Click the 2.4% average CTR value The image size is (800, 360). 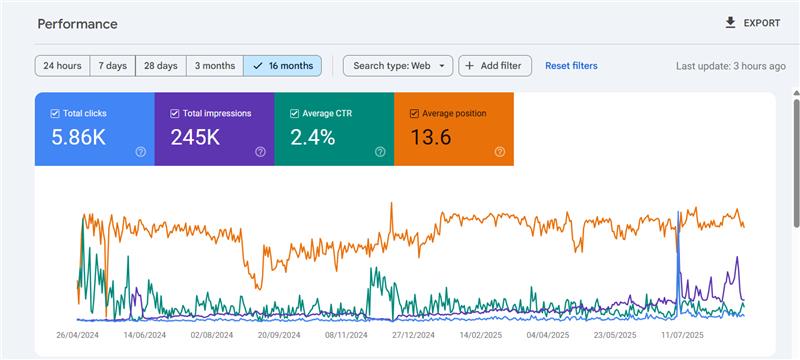(x=313, y=137)
